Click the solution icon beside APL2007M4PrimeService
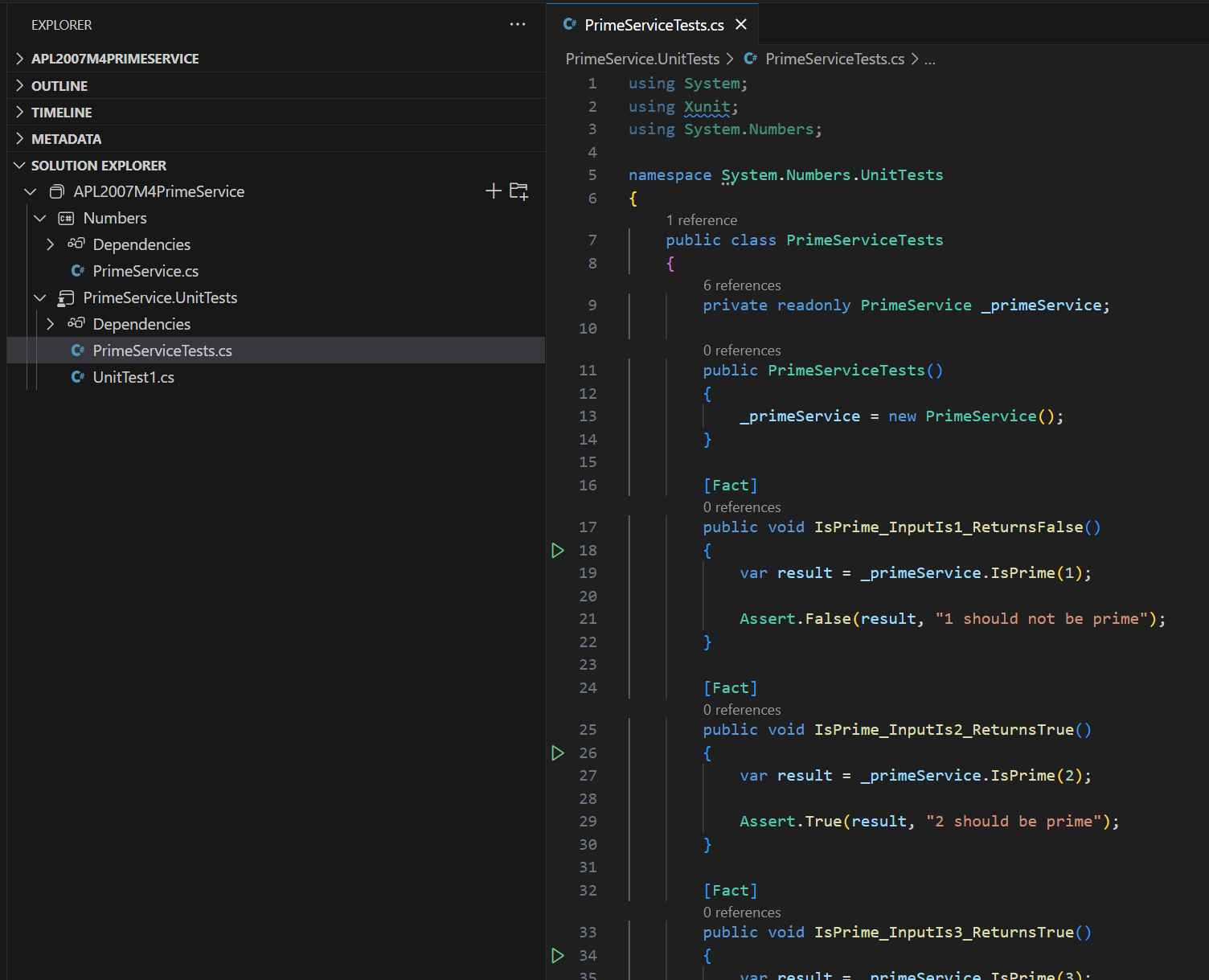 tap(56, 191)
